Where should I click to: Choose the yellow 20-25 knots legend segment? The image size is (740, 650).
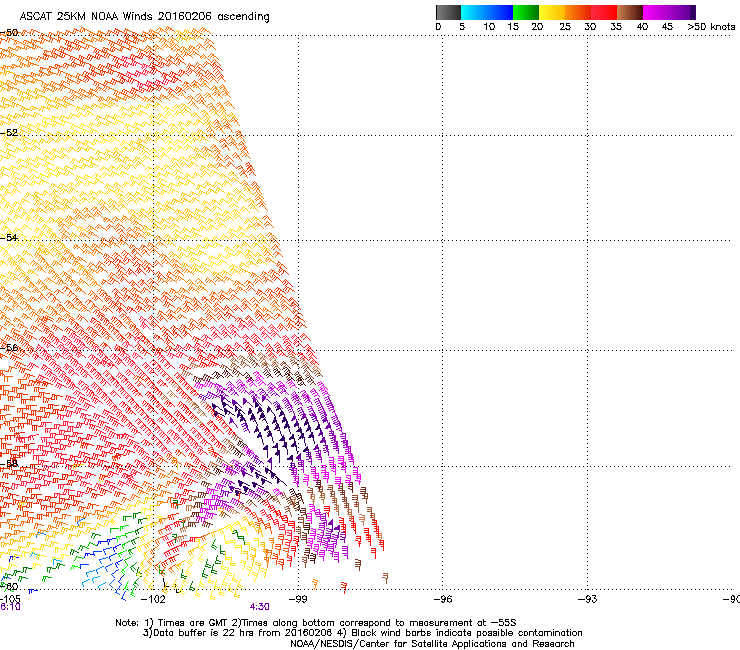coord(552,12)
